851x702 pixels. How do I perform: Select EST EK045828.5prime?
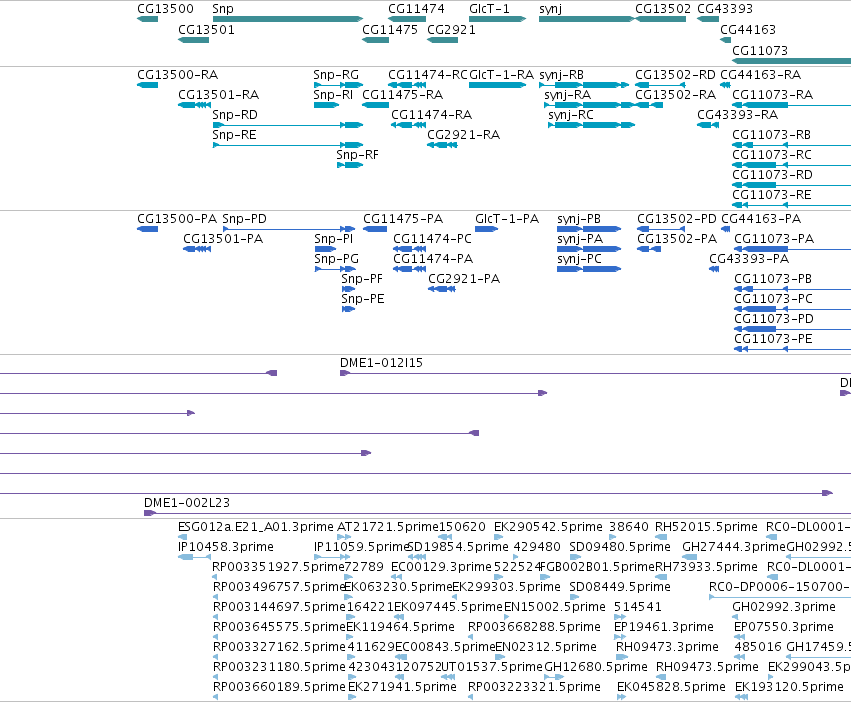[x=621, y=697]
